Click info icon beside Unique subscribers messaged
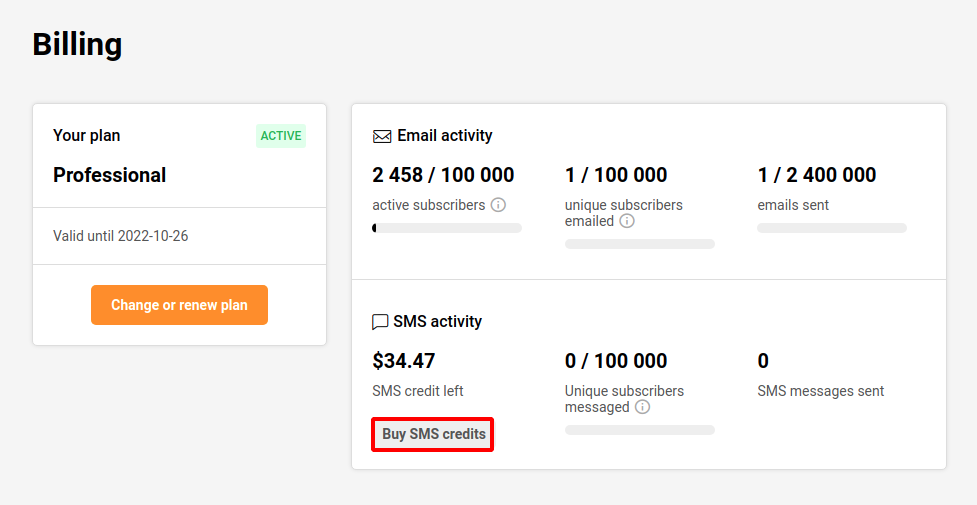The width and height of the screenshot is (977, 505). (x=643, y=407)
